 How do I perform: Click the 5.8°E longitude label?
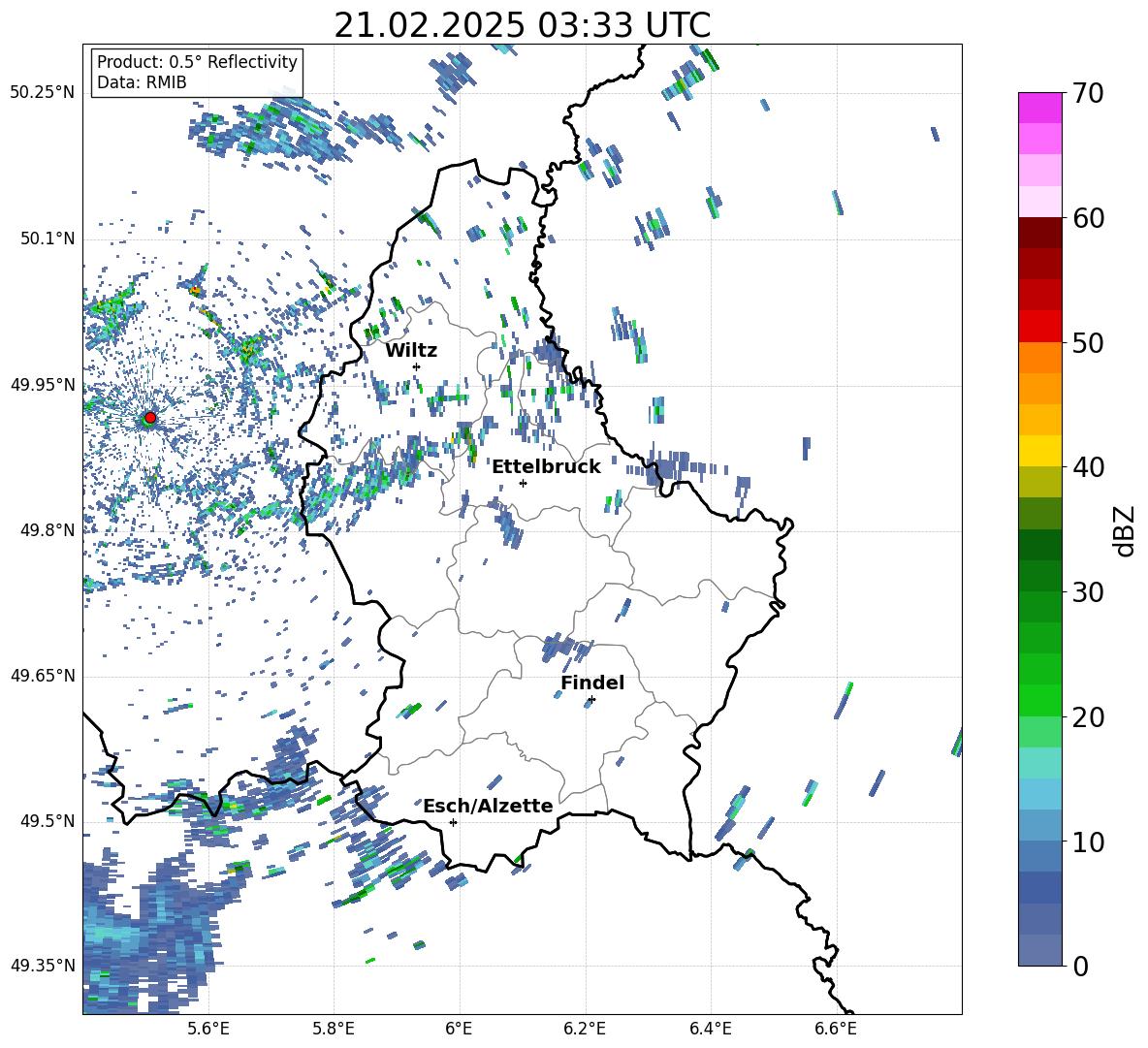pyautogui.click(x=334, y=1029)
